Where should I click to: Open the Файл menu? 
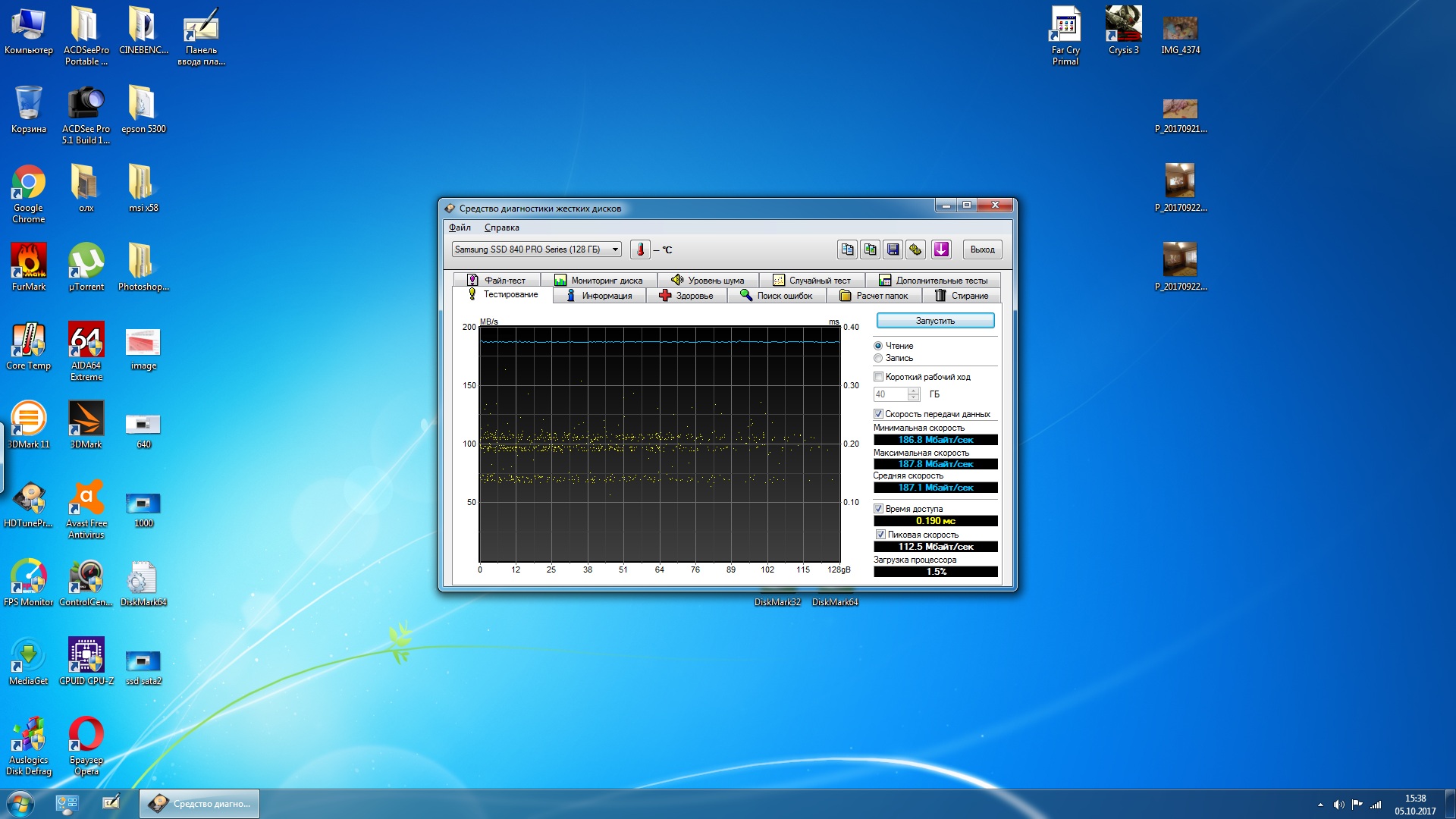[x=460, y=227]
